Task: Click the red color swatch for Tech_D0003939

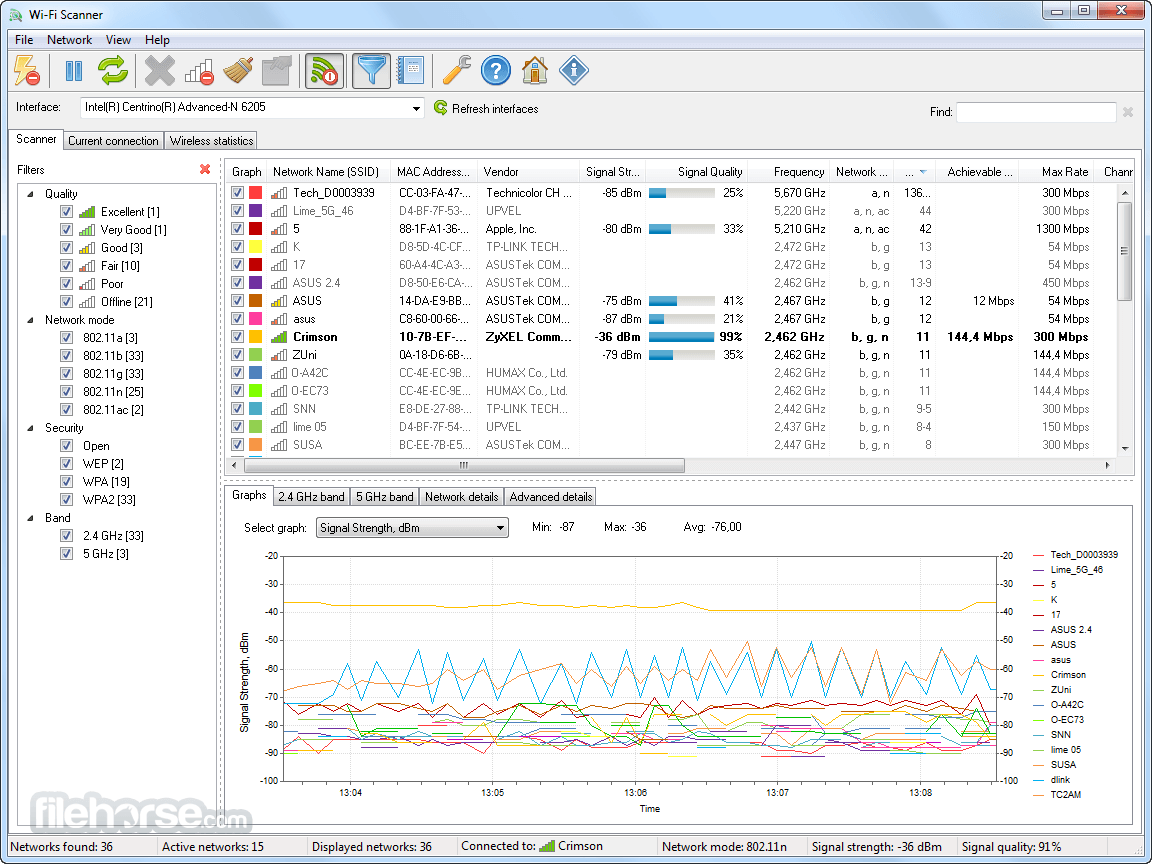Action: click(256, 192)
